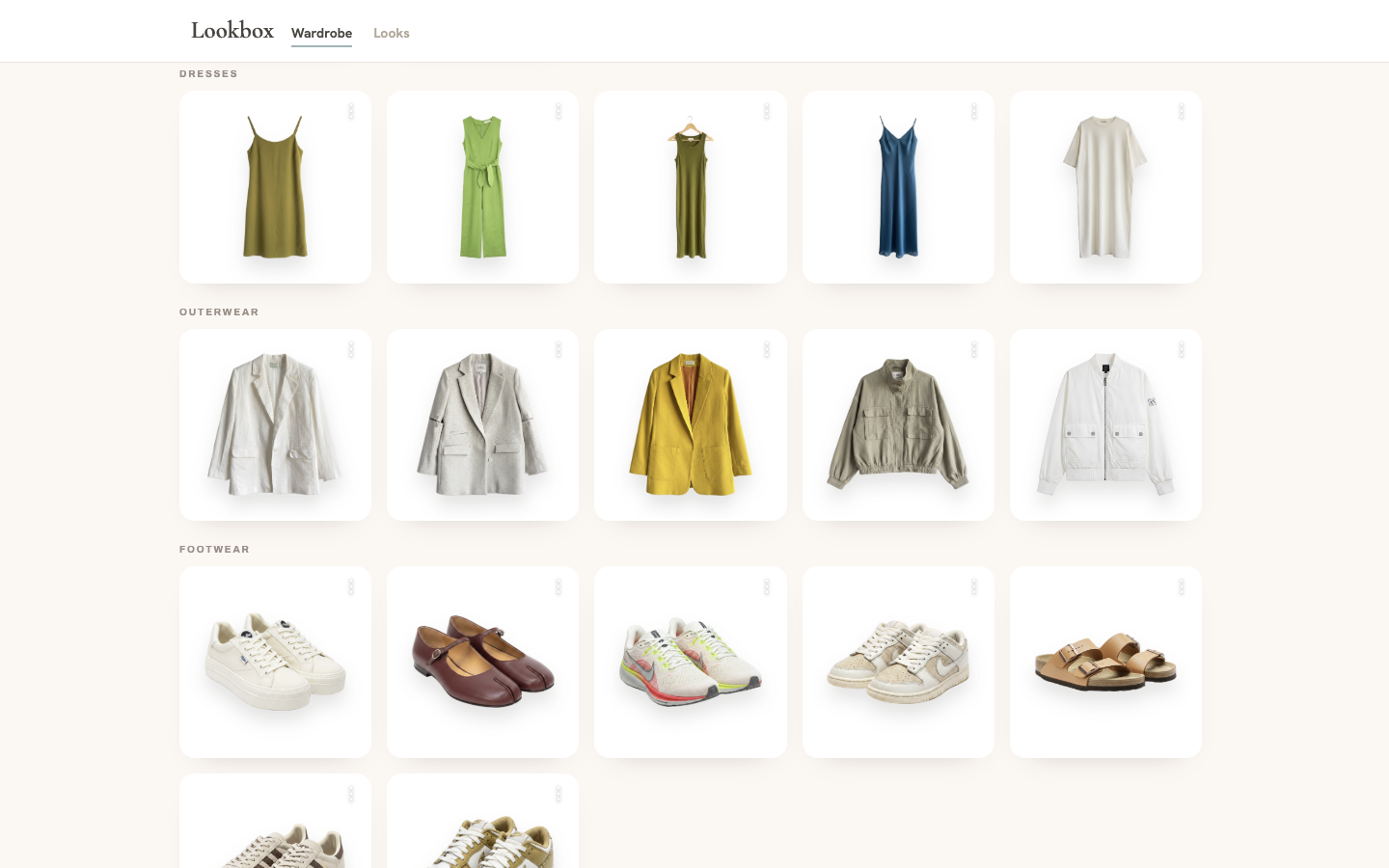Open options menu on green jumpsuit card
1389x868 pixels.
[558, 112]
